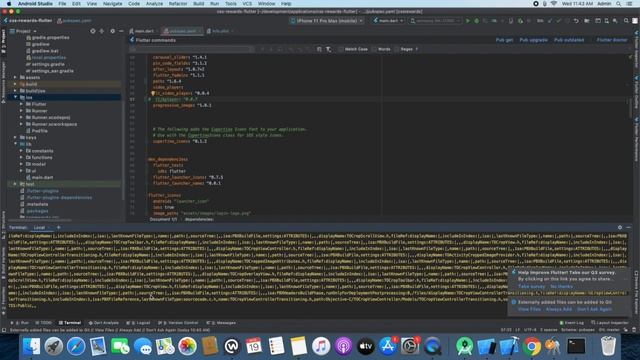
Task: Click No thanks in the Flutter notification
Action: (x=561, y=287)
